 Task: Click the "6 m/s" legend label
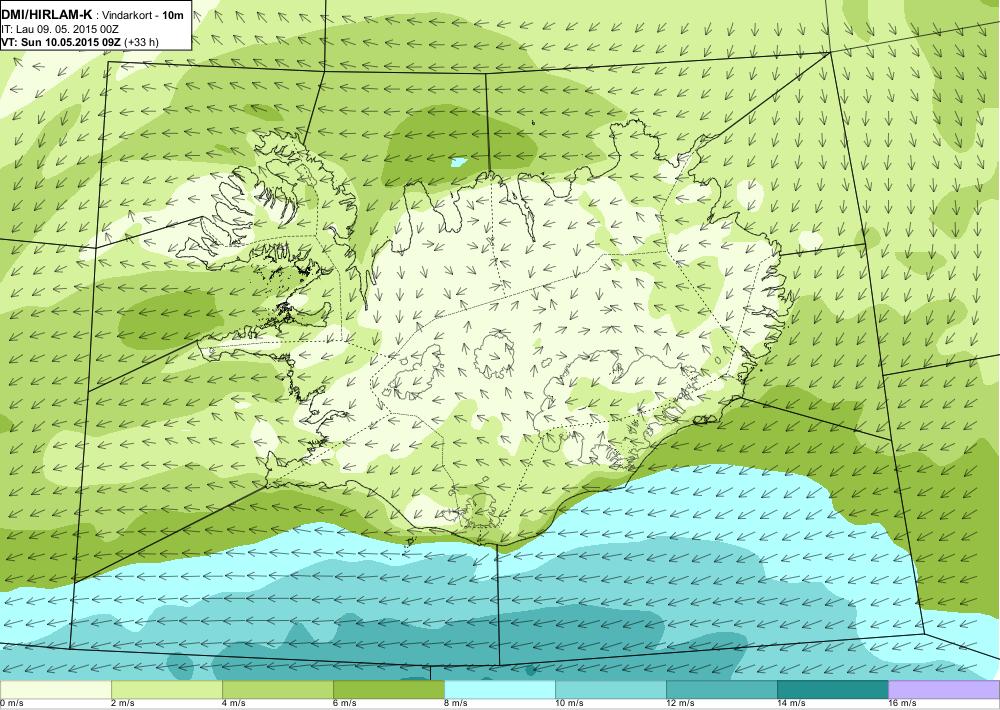(345, 704)
